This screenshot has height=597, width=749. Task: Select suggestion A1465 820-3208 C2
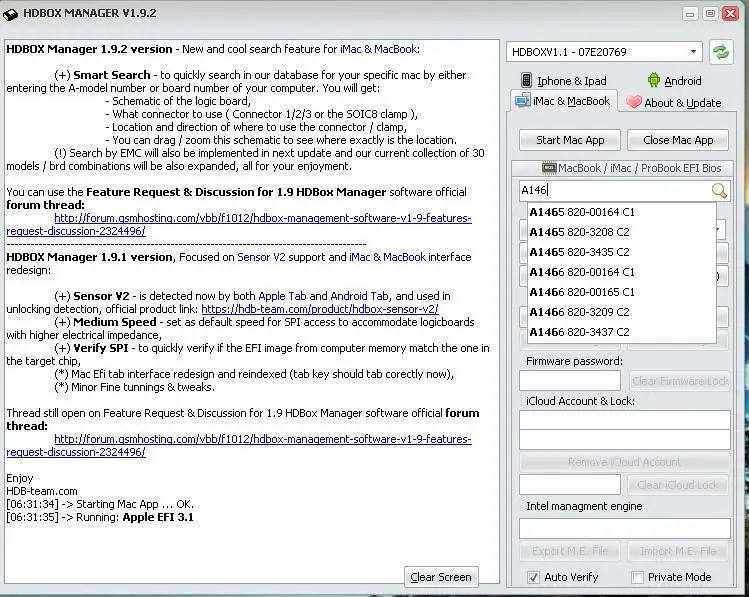(x=622, y=232)
